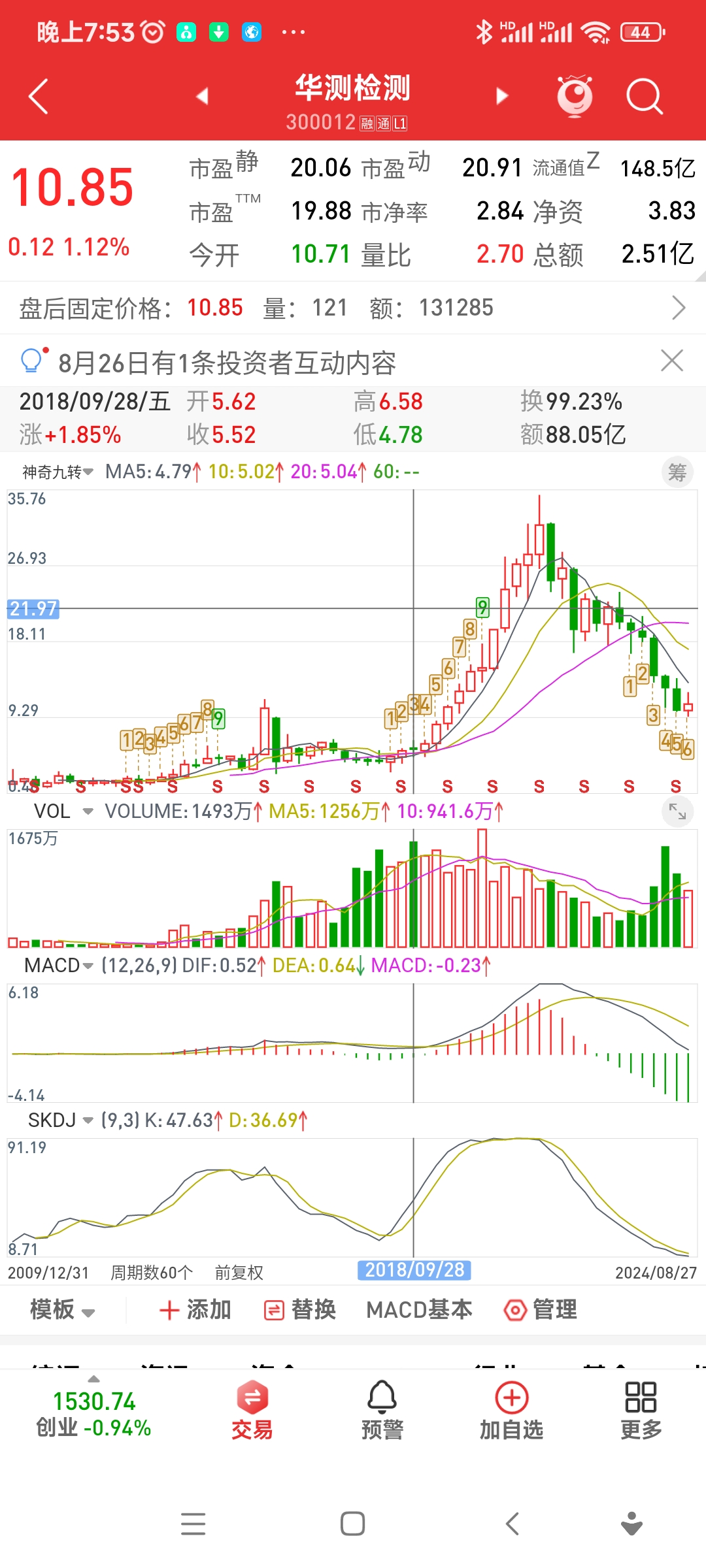The width and height of the screenshot is (706, 1568).
Task: Tap 周期数60个 period count setting
Action: [x=151, y=1272]
